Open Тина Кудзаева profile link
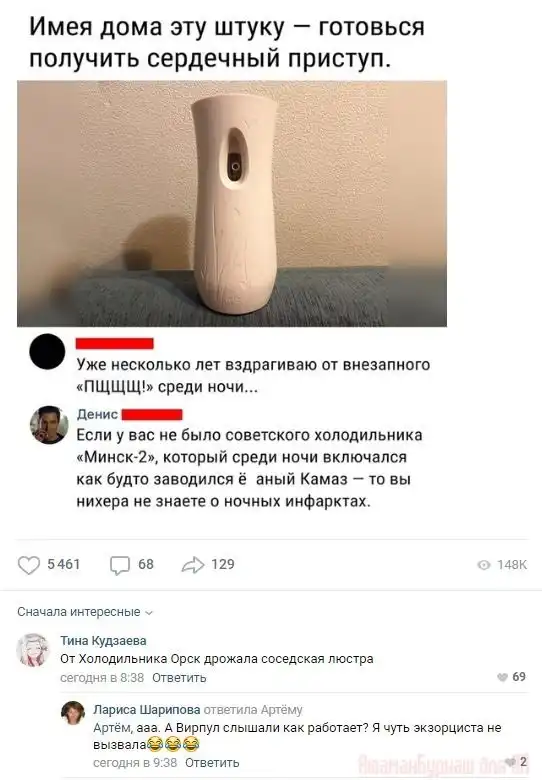The height and width of the screenshot is (780, 542). [103, 641]
